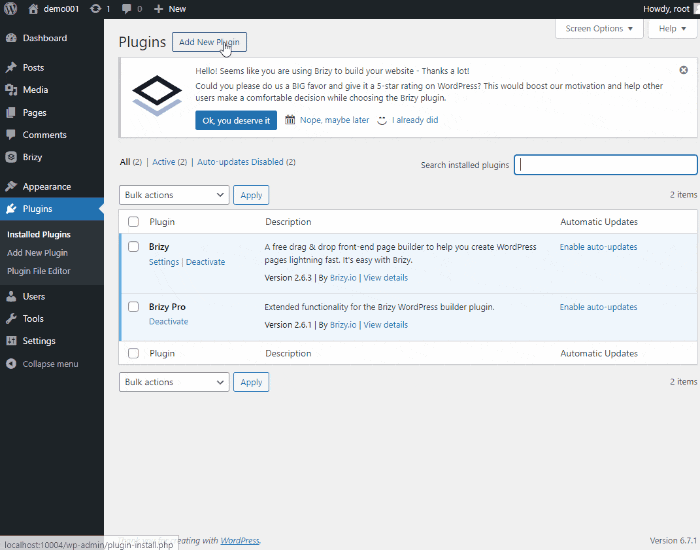Click the Appearance paintbrush icon
The height and width of the screenshot is (550, 700).
11,187
